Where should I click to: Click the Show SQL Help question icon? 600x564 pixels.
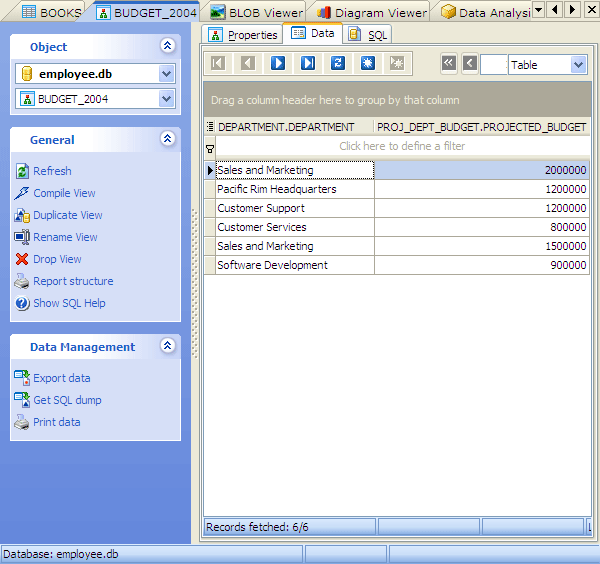pos(22,303)
